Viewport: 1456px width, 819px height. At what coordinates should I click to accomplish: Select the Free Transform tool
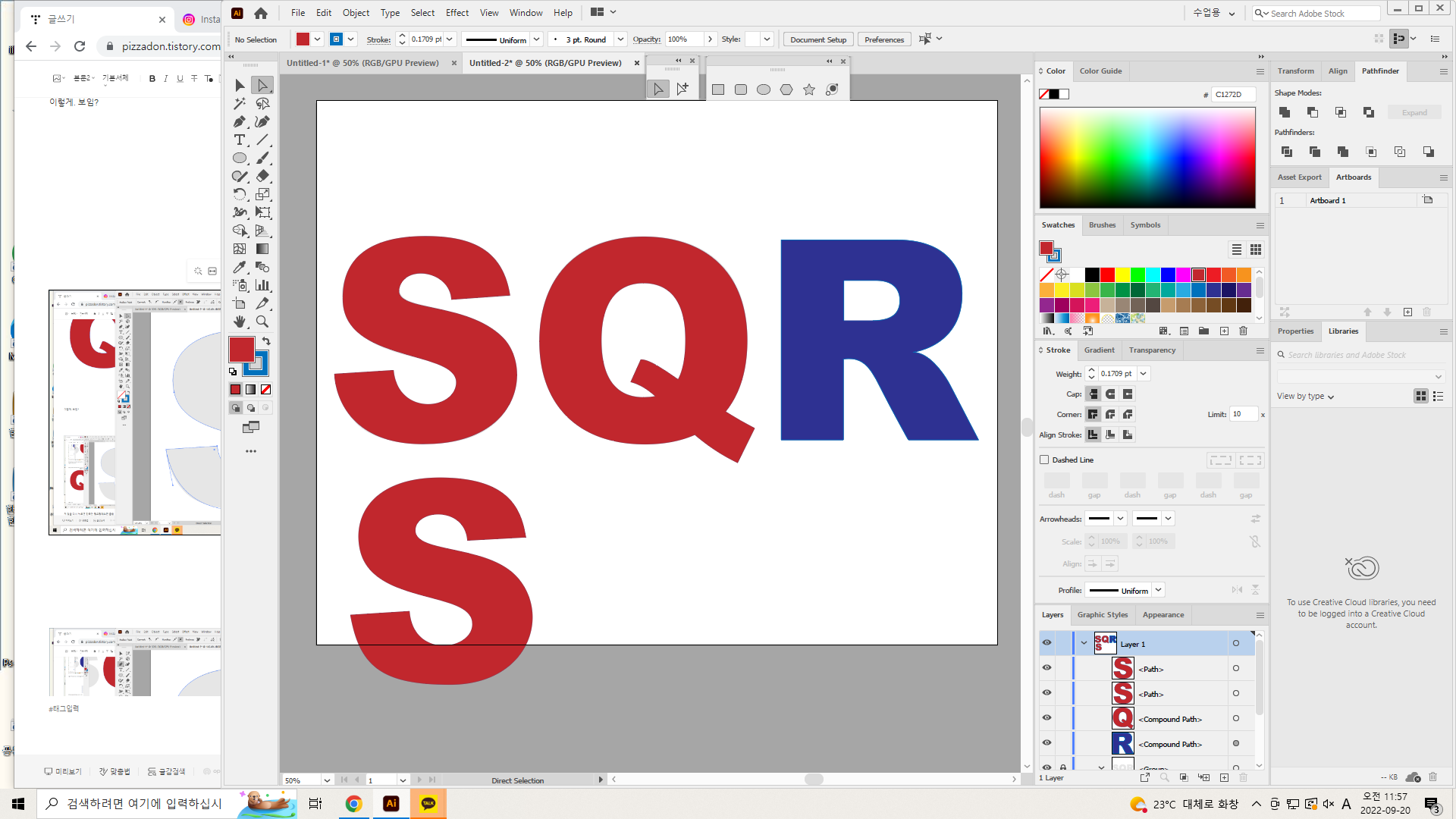pos(262,213)
